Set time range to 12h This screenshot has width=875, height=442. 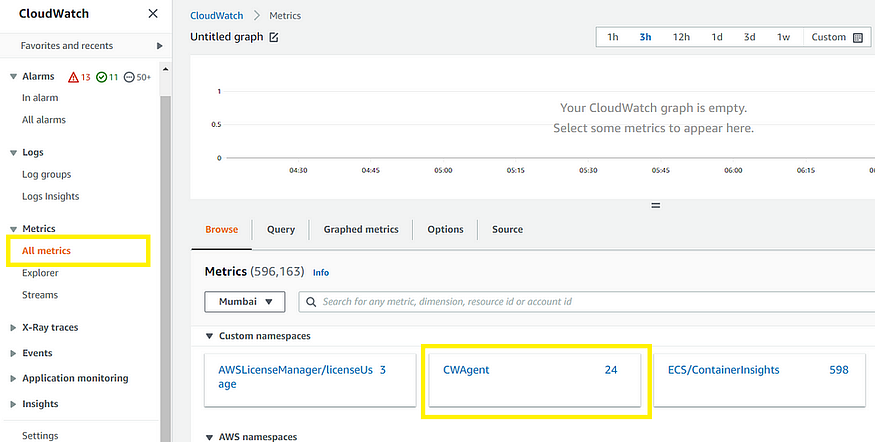pyautogui.click(x=681, y=37)
